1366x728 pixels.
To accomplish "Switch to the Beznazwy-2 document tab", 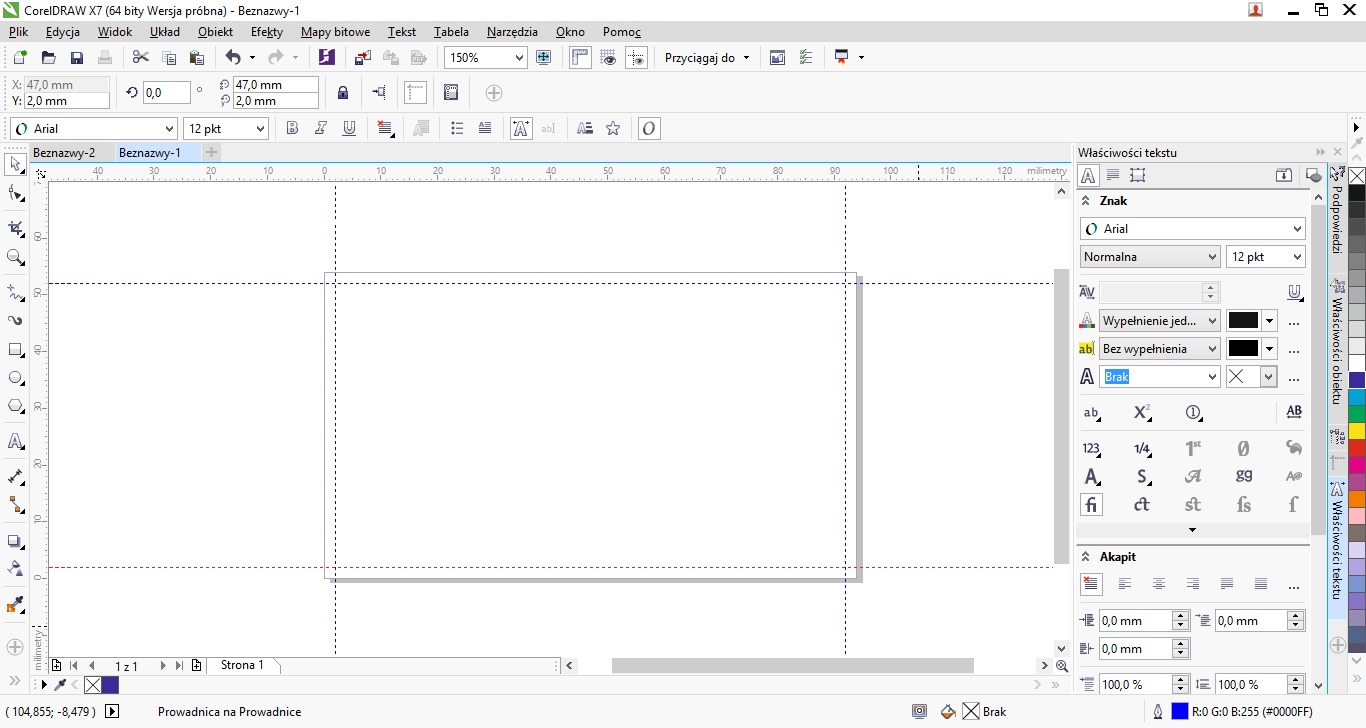I will (64, 153).
